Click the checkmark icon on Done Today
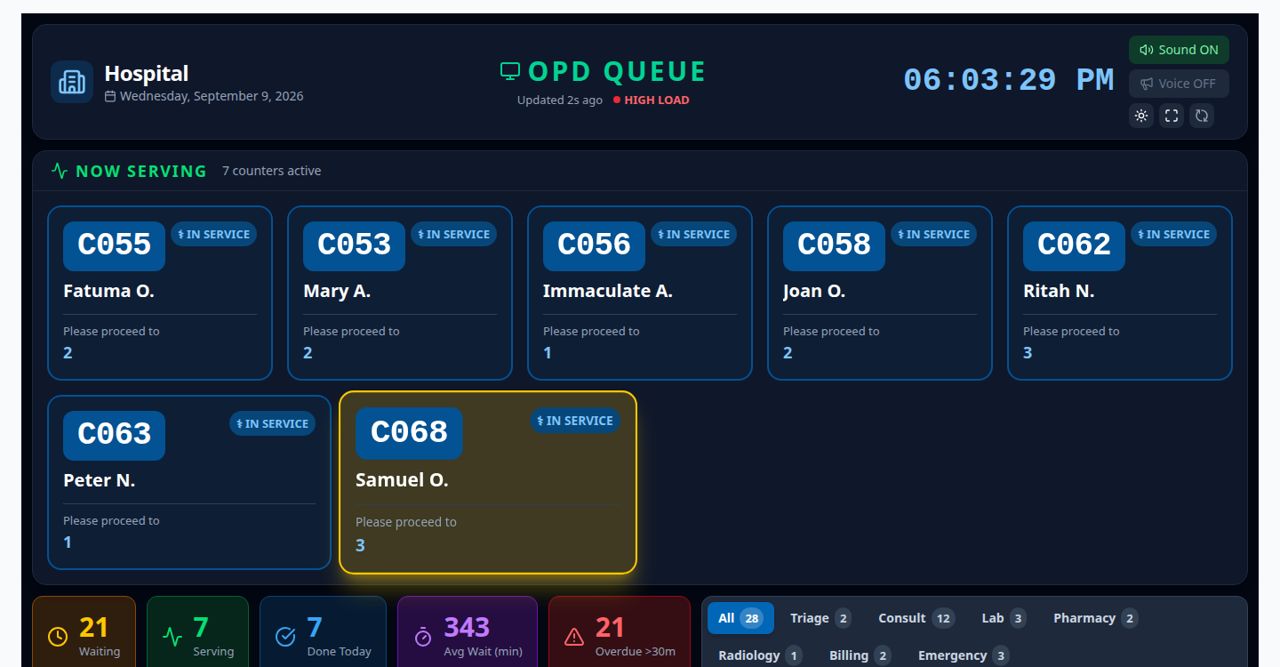Screen dimensions: 1280x667 click(x=285, y=637)
